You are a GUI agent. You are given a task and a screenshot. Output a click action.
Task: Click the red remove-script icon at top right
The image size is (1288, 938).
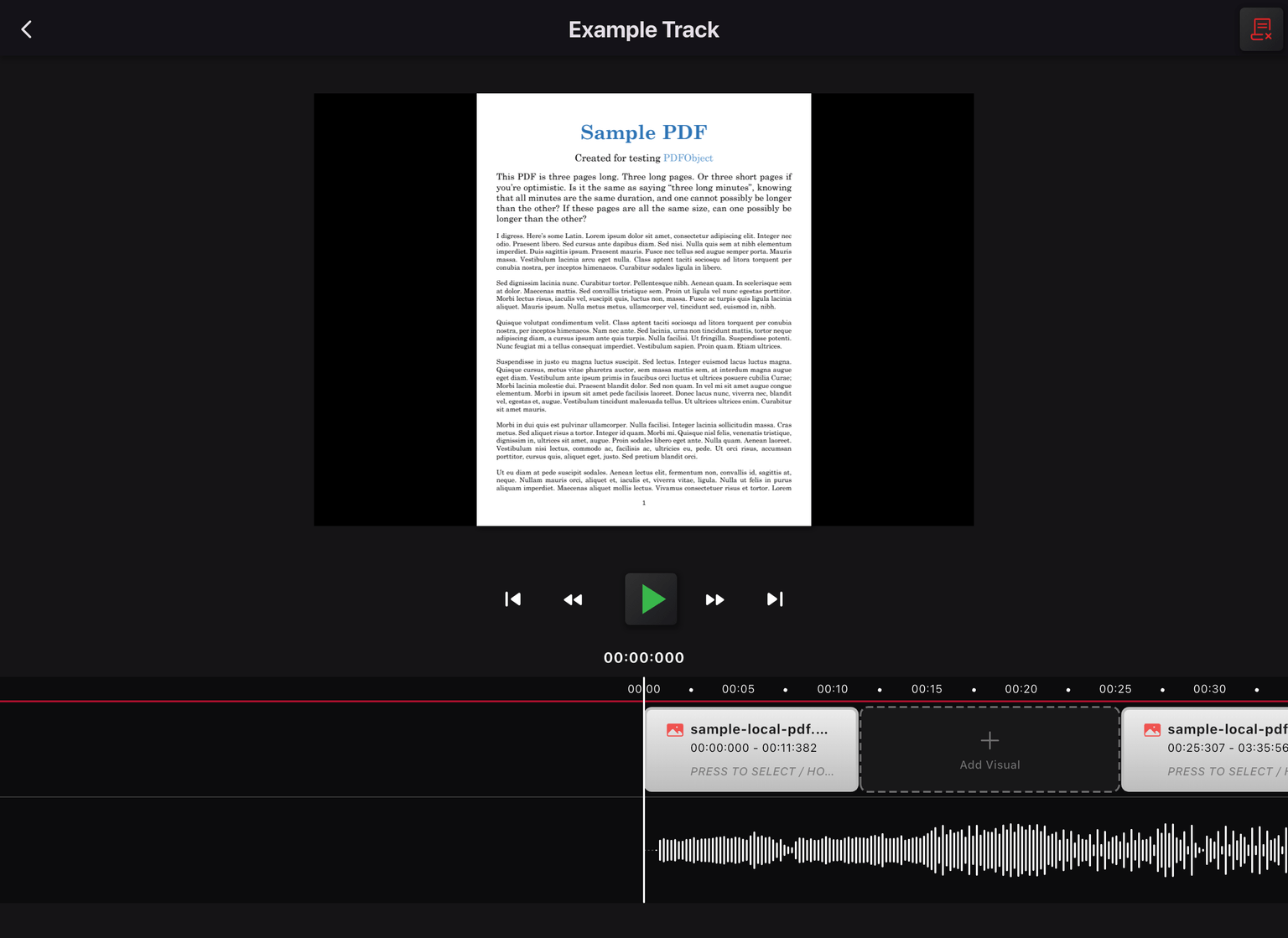click(x=1260, y=30)
